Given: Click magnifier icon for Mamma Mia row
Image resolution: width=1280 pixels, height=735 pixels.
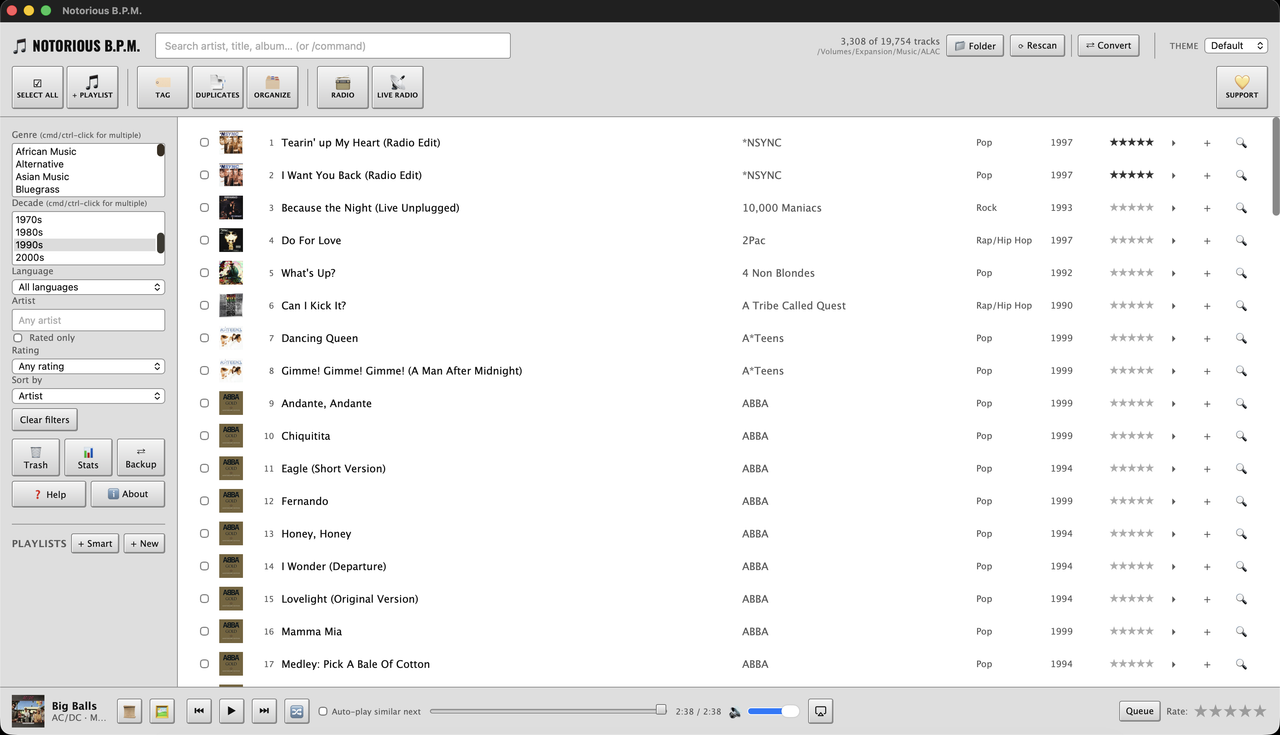Looking at the screenshot, I should point(1241,632).
